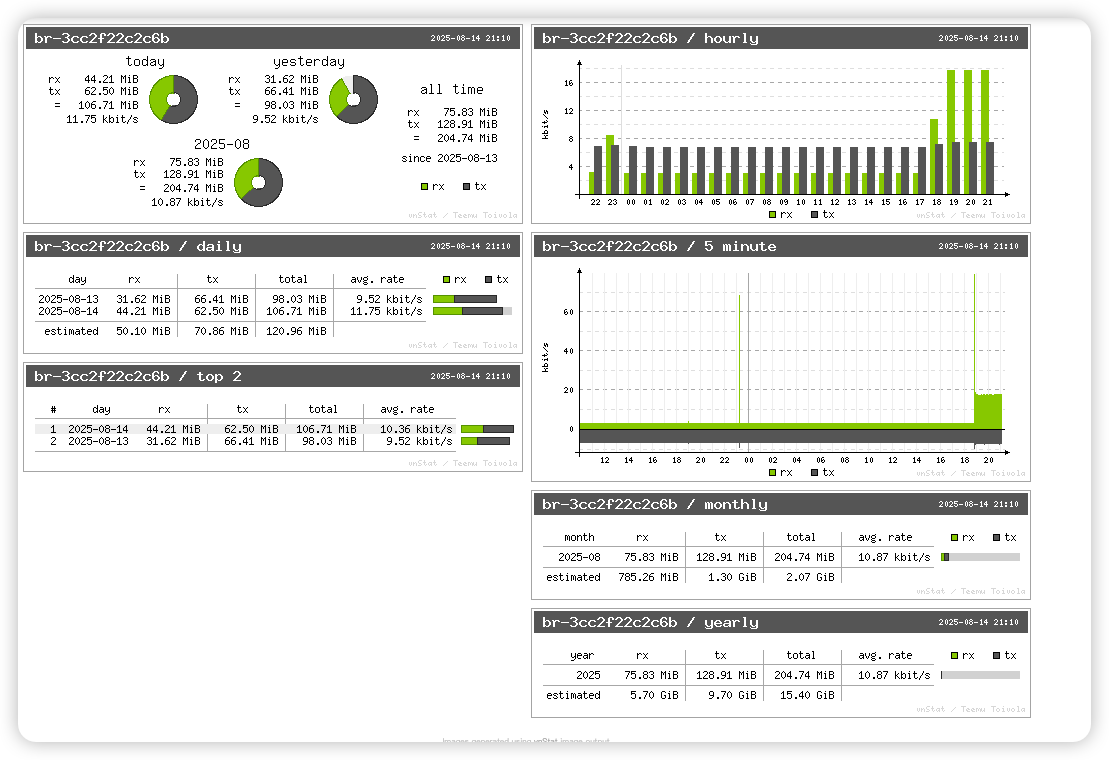Click the green rx legend square in hourly chart

tap(772, 214)
